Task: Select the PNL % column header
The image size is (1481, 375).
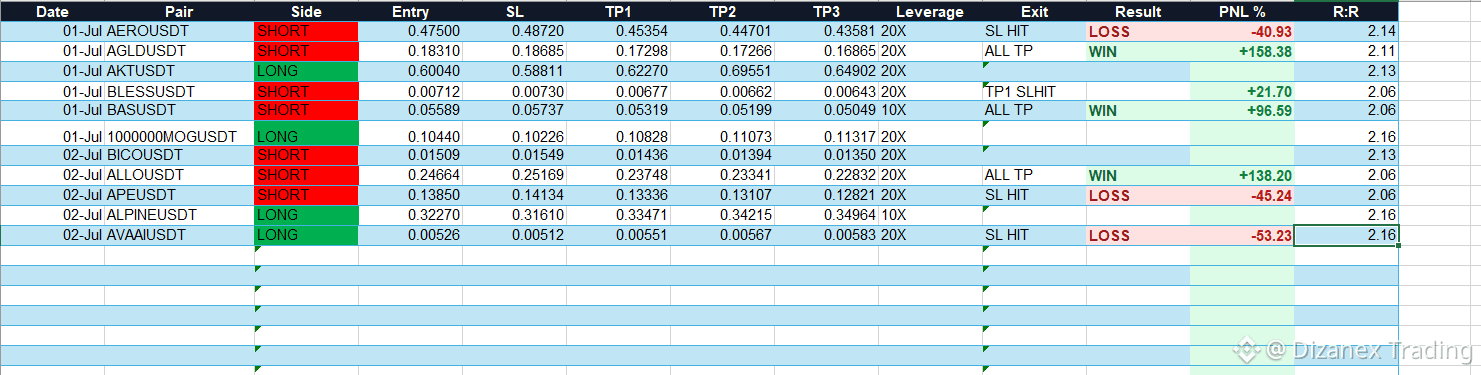Action: point(1242,12)
